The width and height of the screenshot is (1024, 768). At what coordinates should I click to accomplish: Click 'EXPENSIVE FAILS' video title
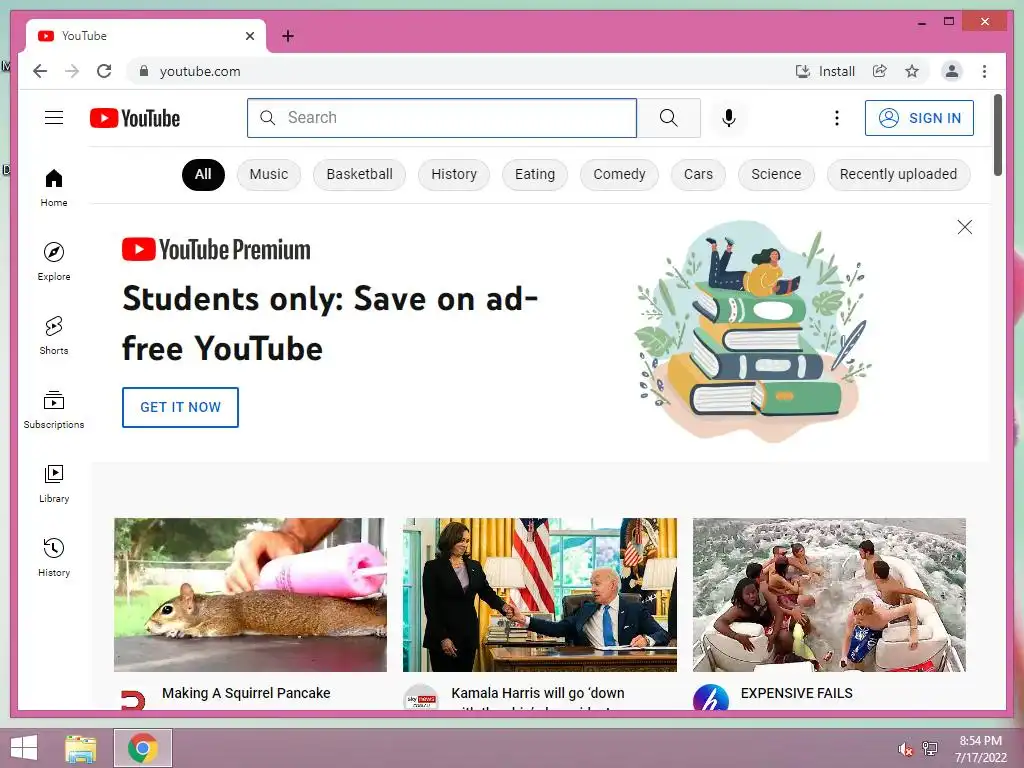797,693
